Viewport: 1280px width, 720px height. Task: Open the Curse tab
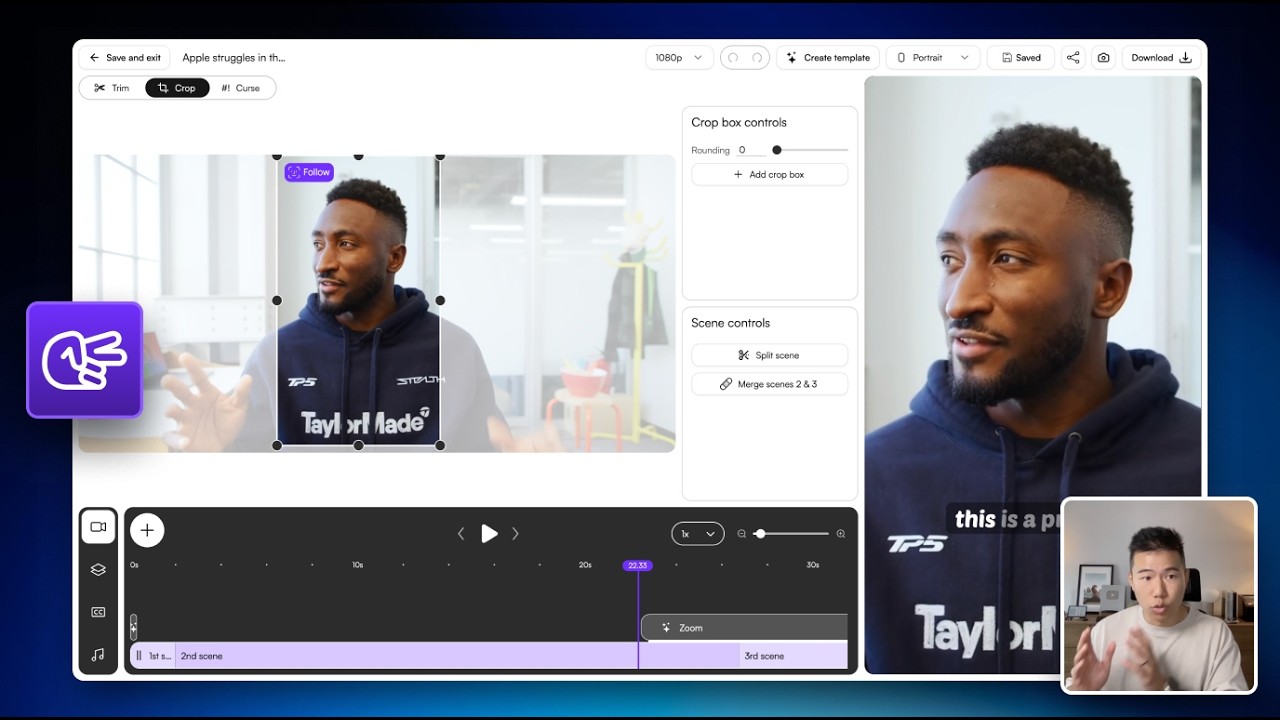pos(240,88)
